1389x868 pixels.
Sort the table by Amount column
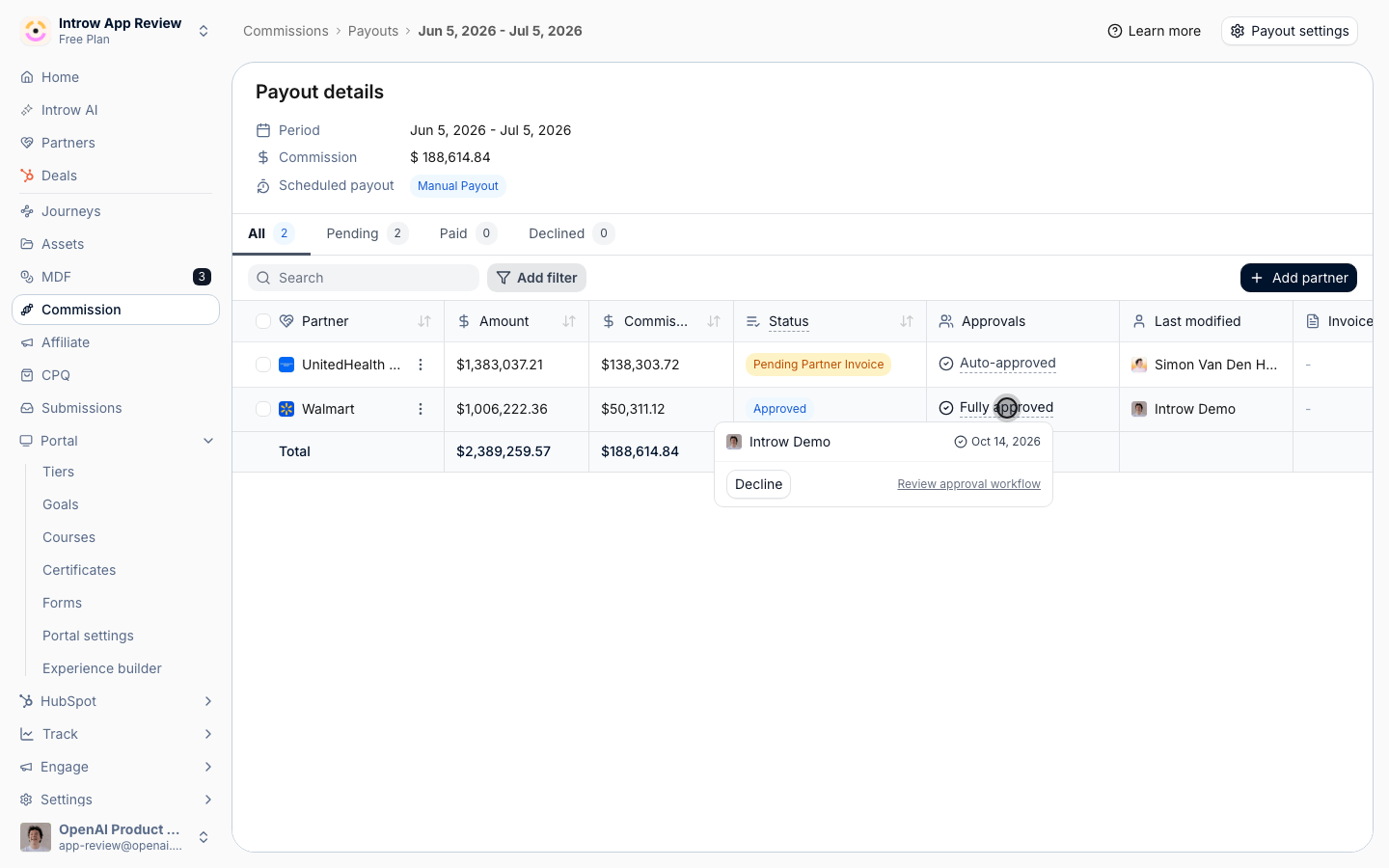[x=569, y=321]
